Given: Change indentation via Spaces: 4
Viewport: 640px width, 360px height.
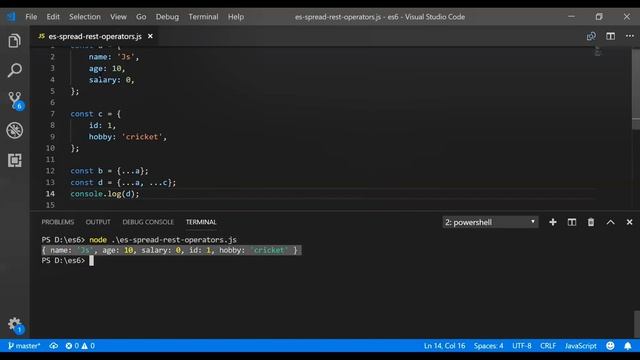Looking at the screenshot, I should pos(489,346).
